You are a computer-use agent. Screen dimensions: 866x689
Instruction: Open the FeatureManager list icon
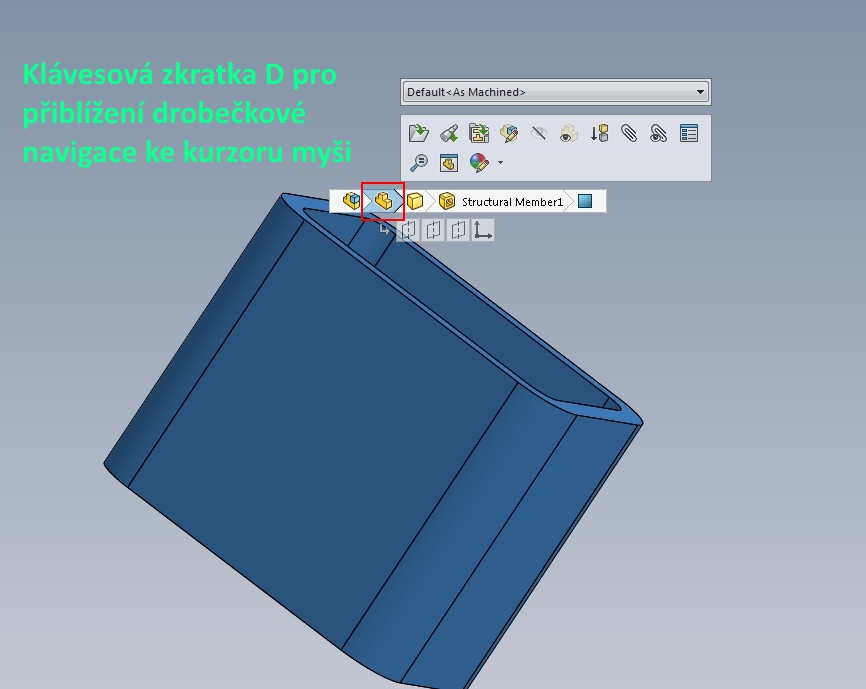[x=688, y=132]
